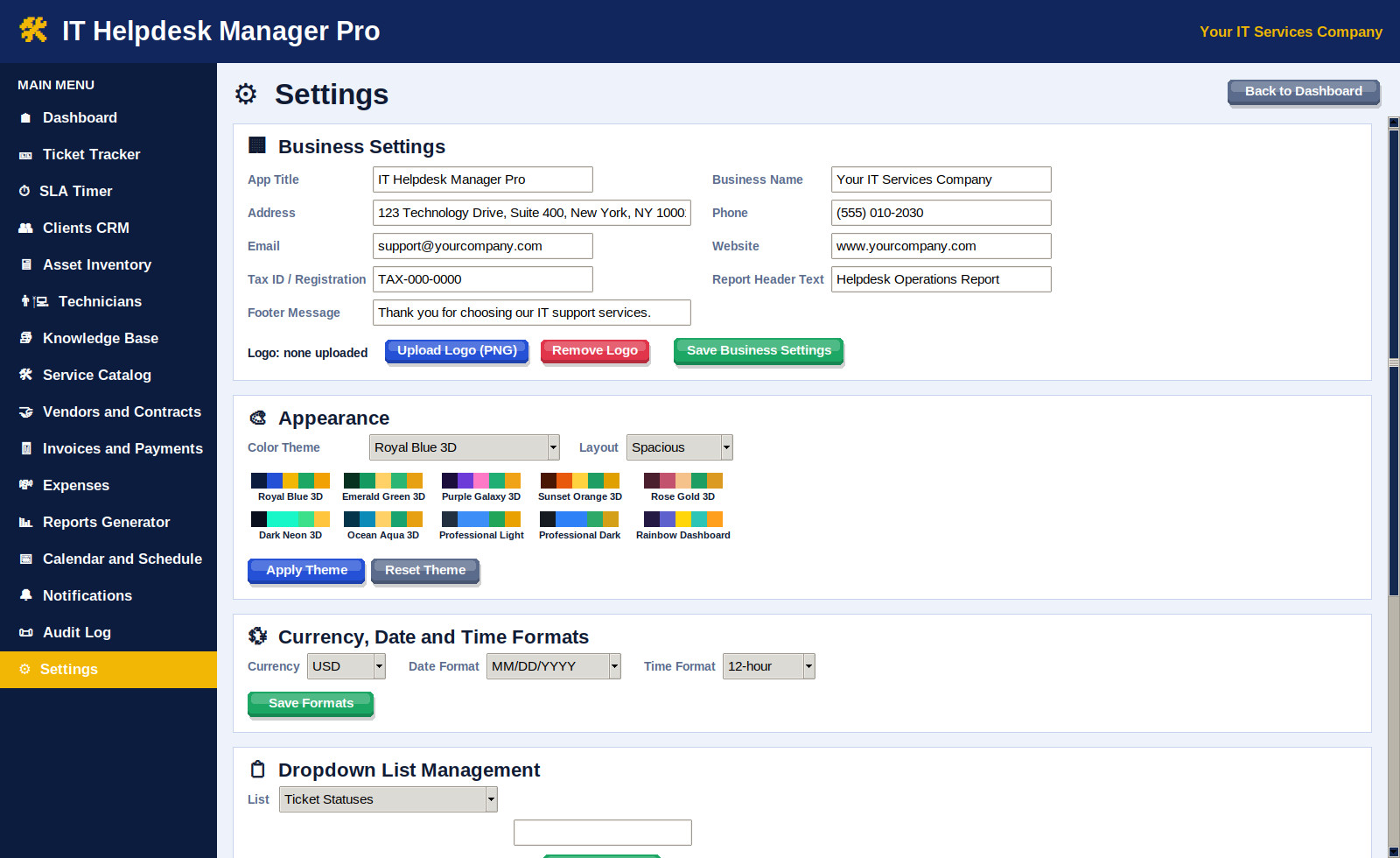Click the Dashboard house icon in sidebar
Image resolution: width=1400 pixels, height=858 pixels.
pyautogui.click(x=25, y=117)
